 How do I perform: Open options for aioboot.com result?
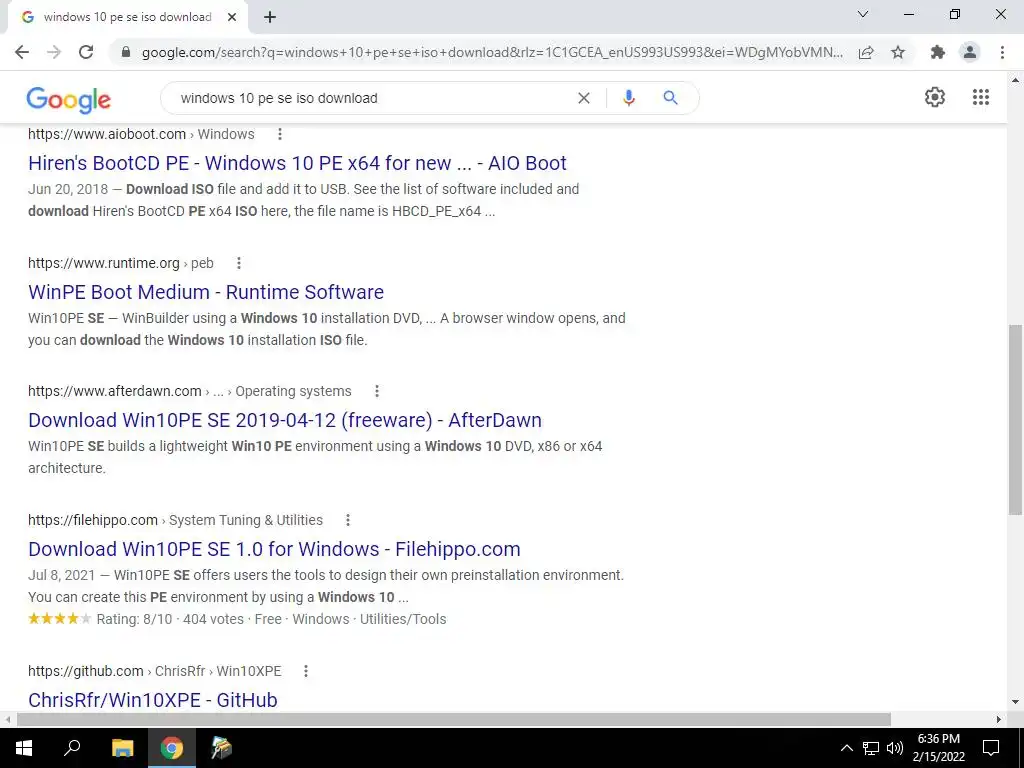click(280, 134)
